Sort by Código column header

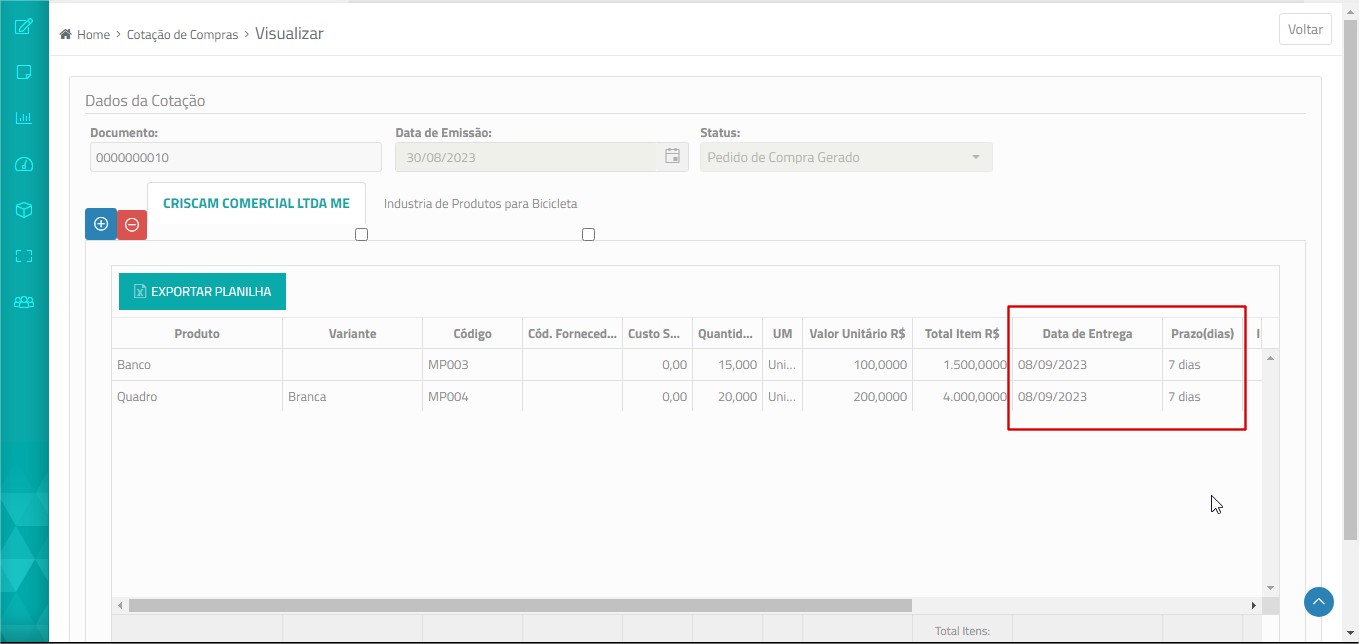click(x=473, y=334)
